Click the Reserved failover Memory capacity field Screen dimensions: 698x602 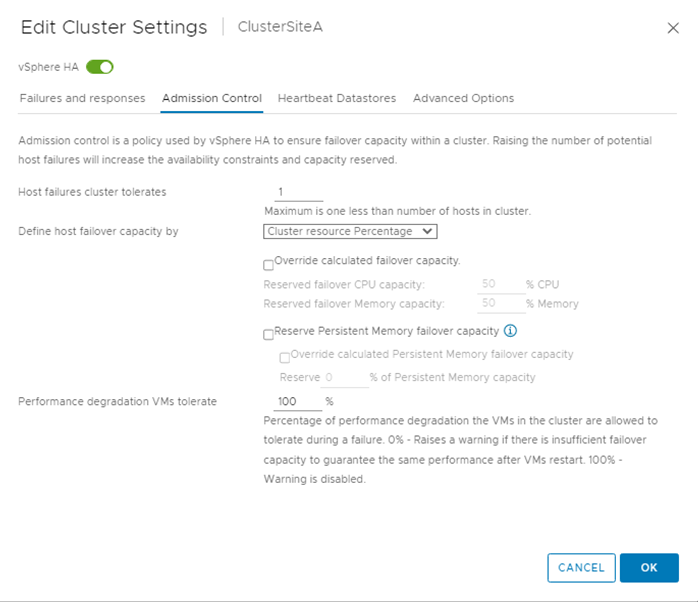[x=500, y=303]
